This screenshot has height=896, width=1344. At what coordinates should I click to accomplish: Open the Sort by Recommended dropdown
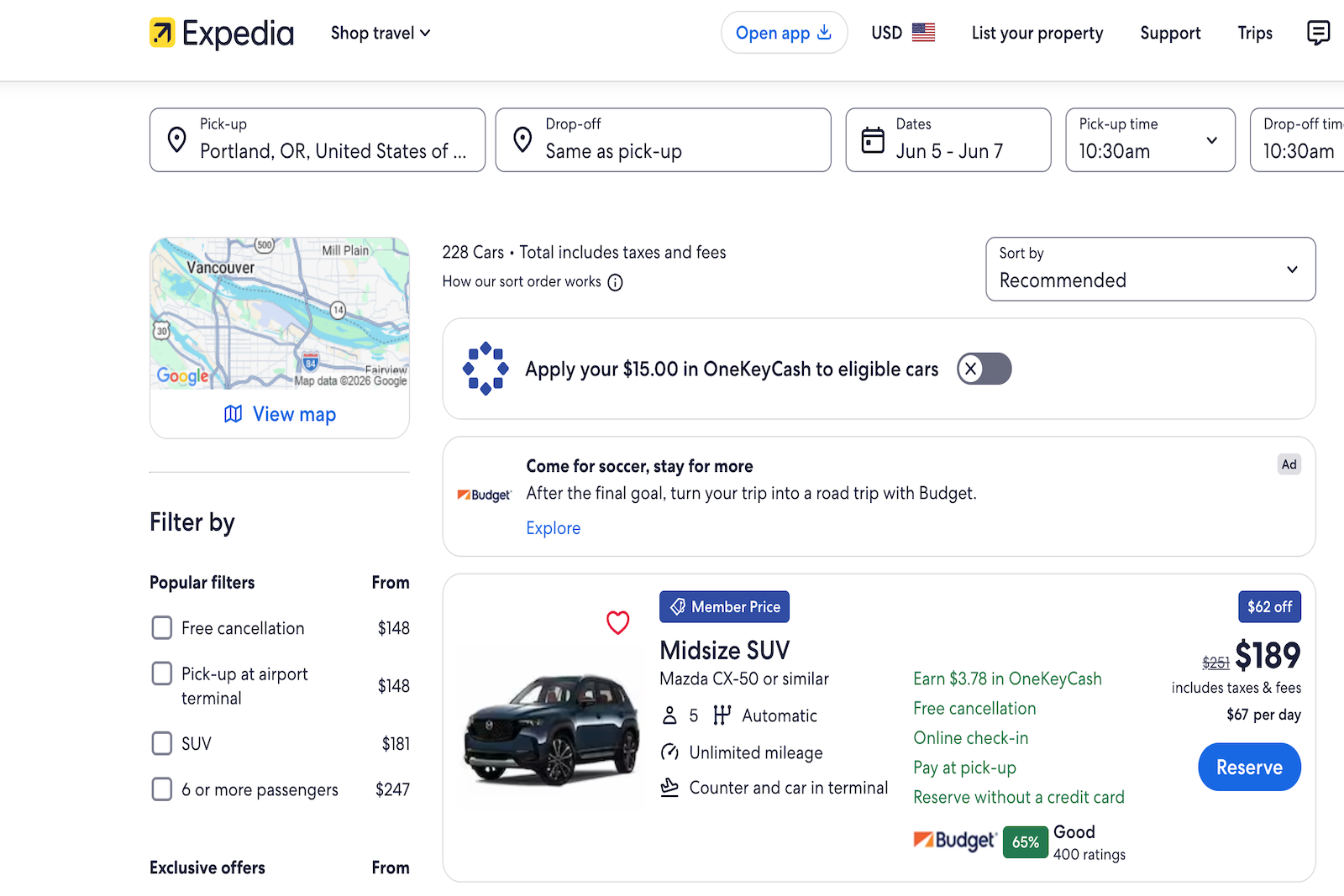coord(1150,270)
